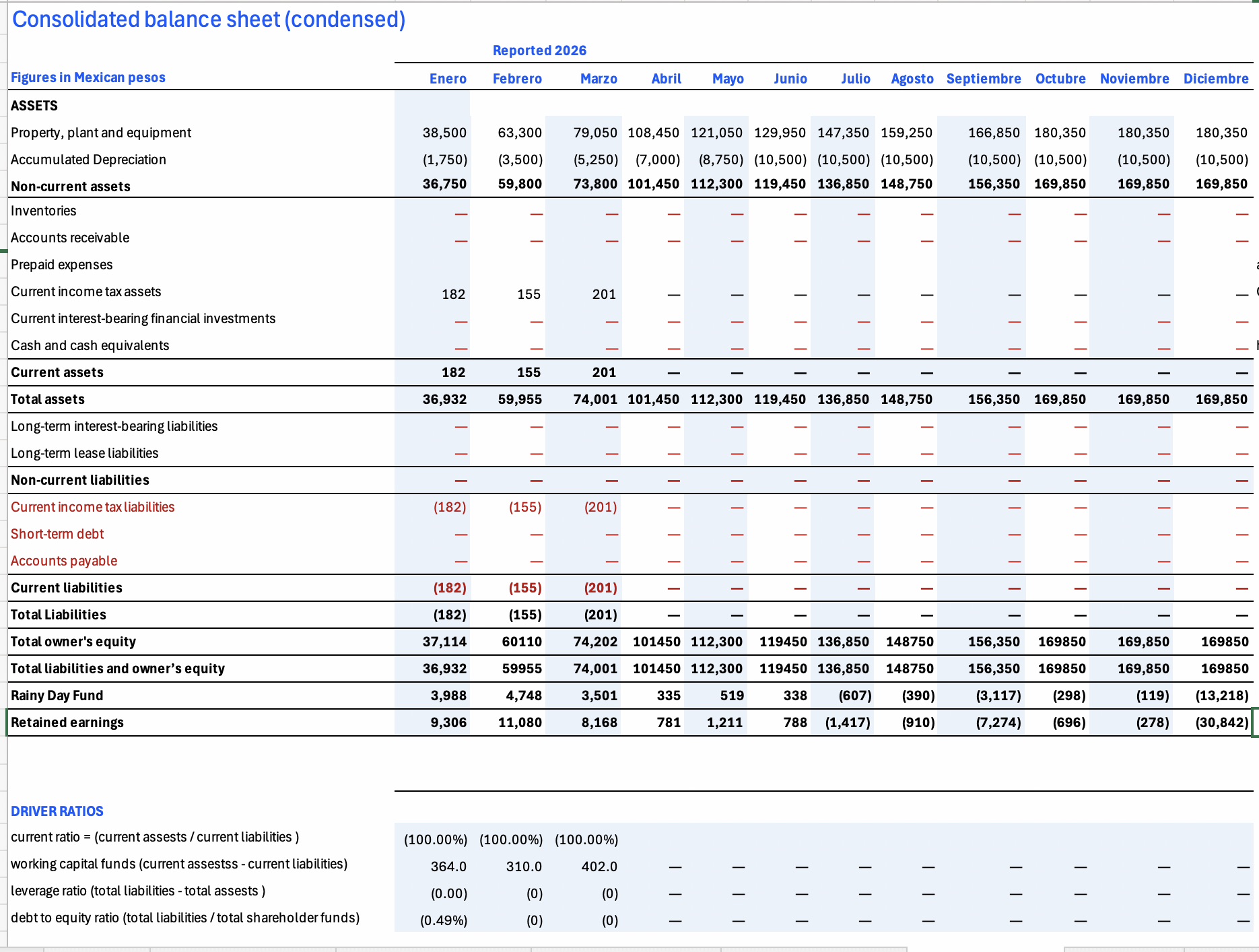
Task: Click the Diciembre column header
Action: pos(1216,79)
